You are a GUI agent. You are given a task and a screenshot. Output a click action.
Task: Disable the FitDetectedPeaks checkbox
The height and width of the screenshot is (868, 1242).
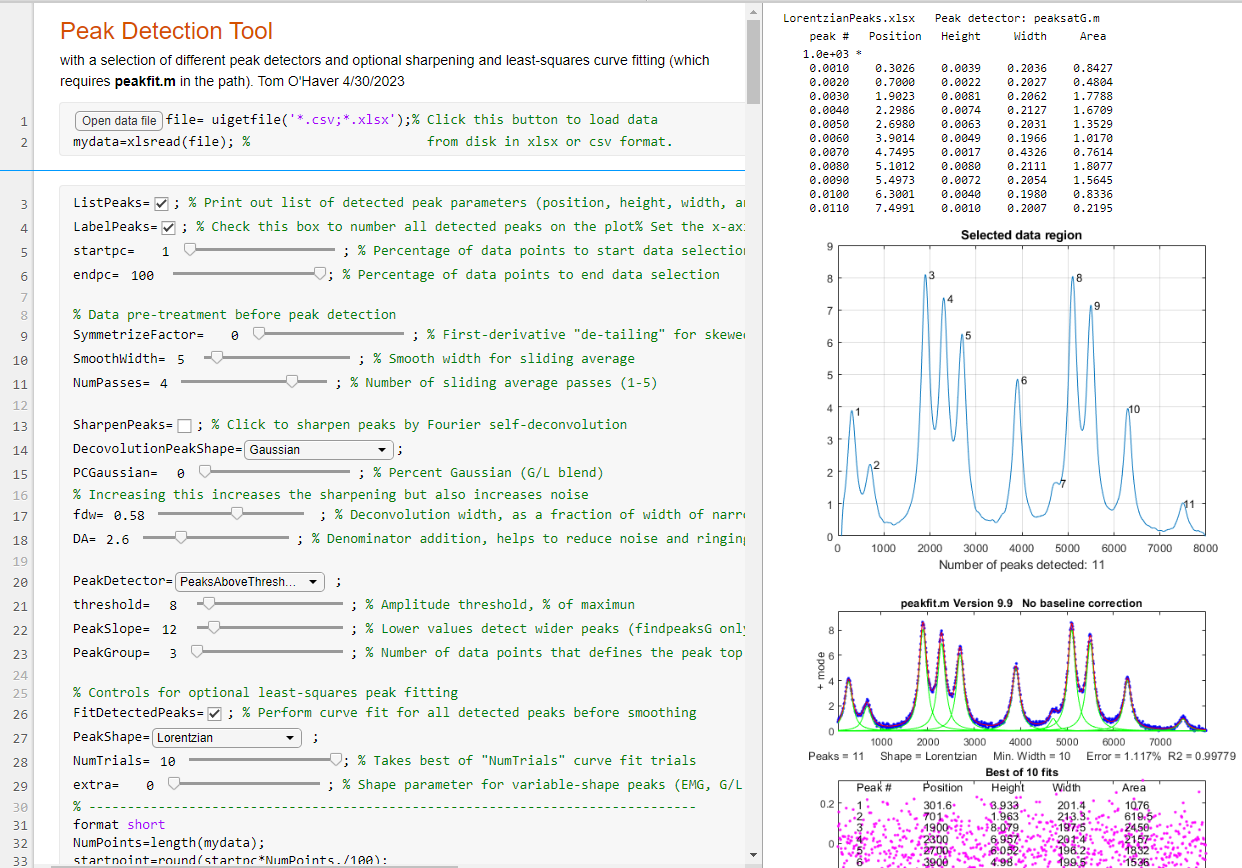pyautogui.click(x=213, y=714)
